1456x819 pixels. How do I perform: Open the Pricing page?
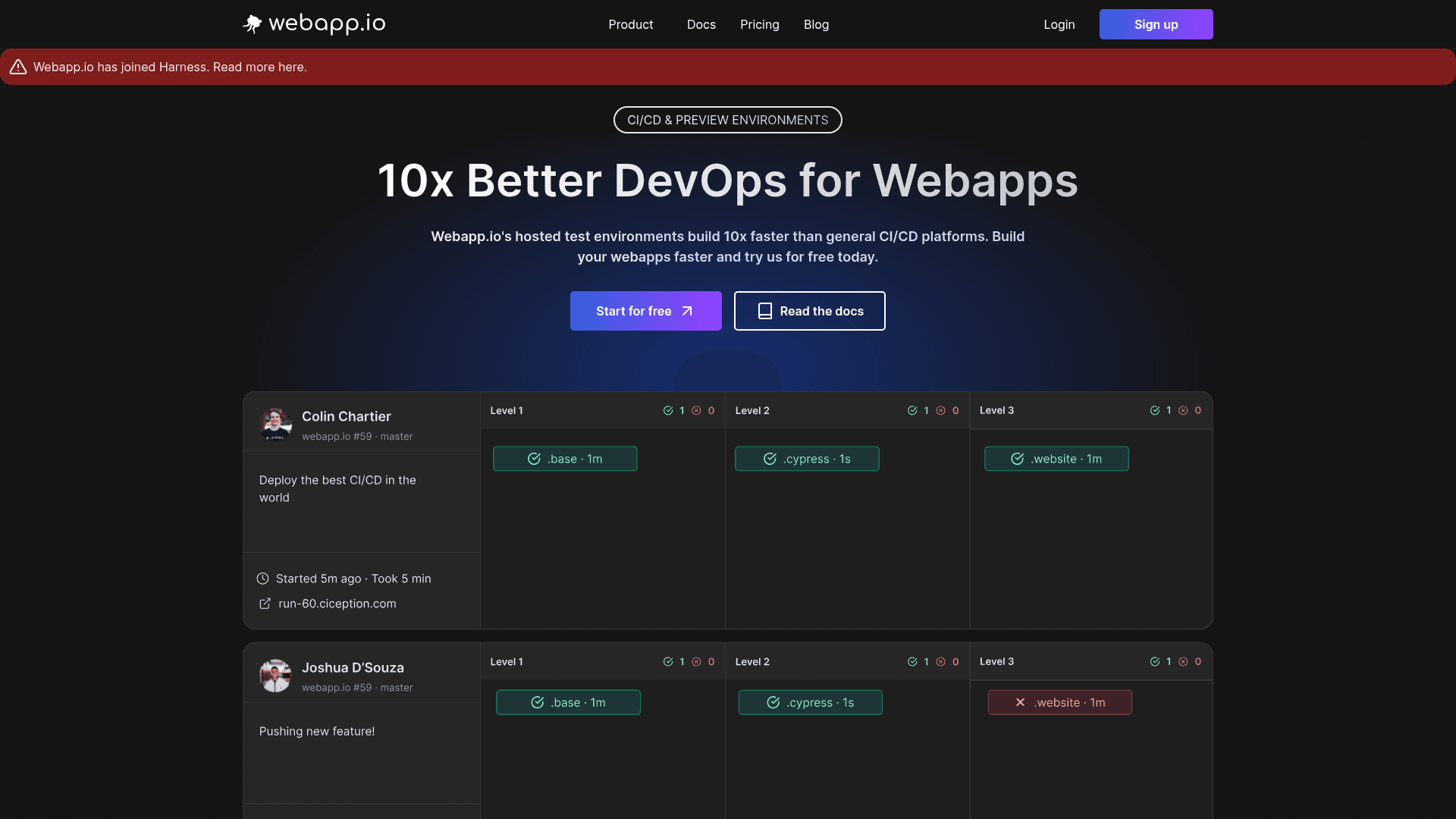tap(759, 24)
